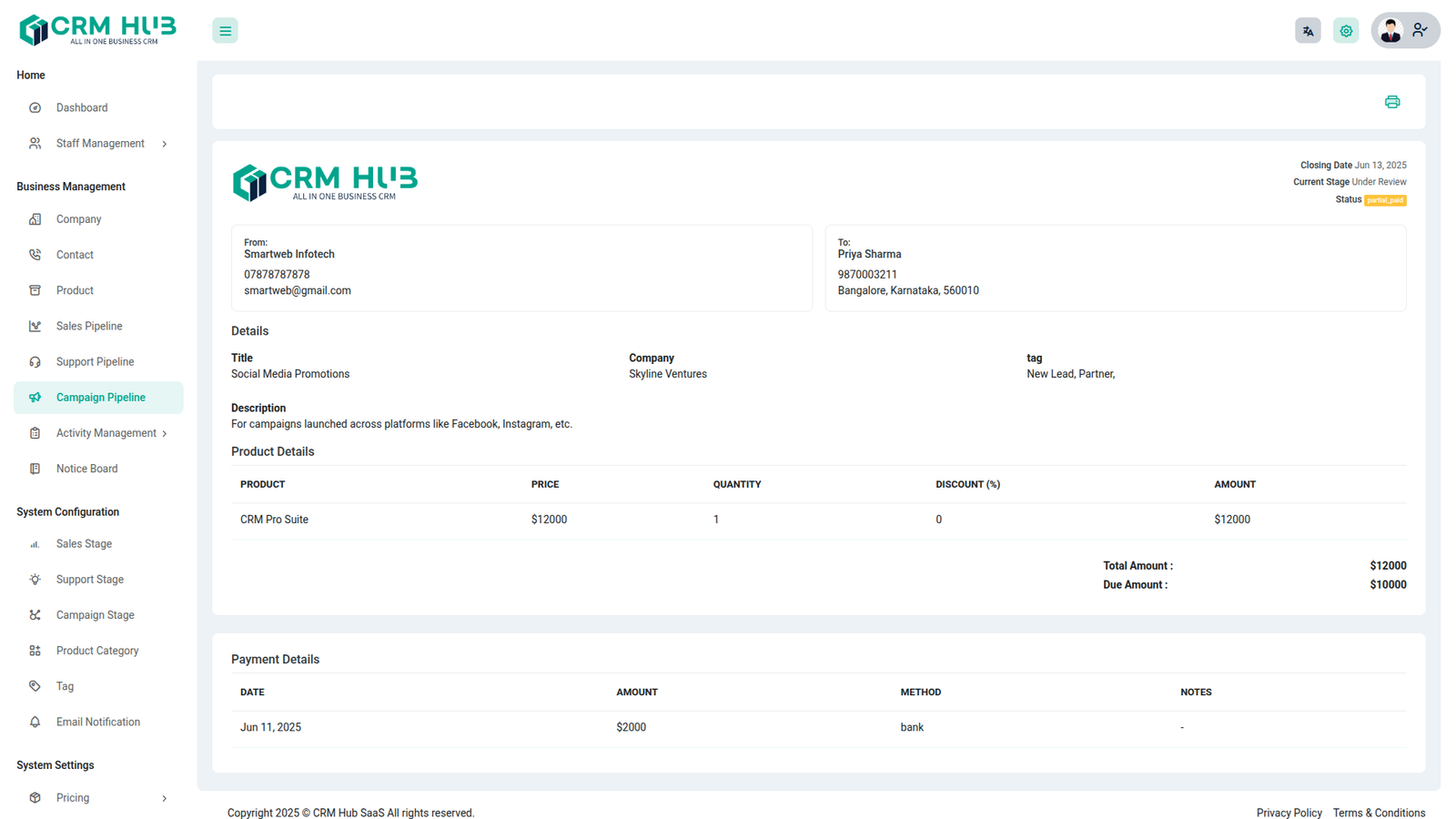
Task: Open the Sales Pipeline page
Action: coord(88,326)
